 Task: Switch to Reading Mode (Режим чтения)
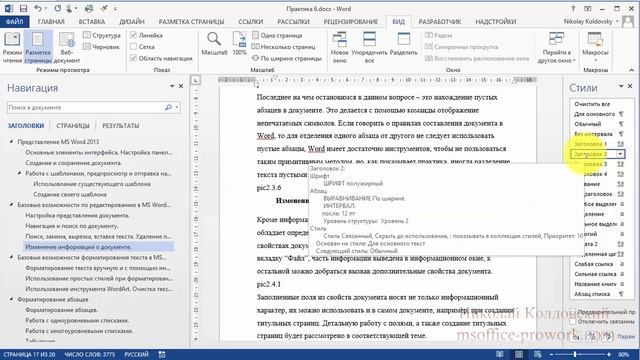[x=12, y=47]
